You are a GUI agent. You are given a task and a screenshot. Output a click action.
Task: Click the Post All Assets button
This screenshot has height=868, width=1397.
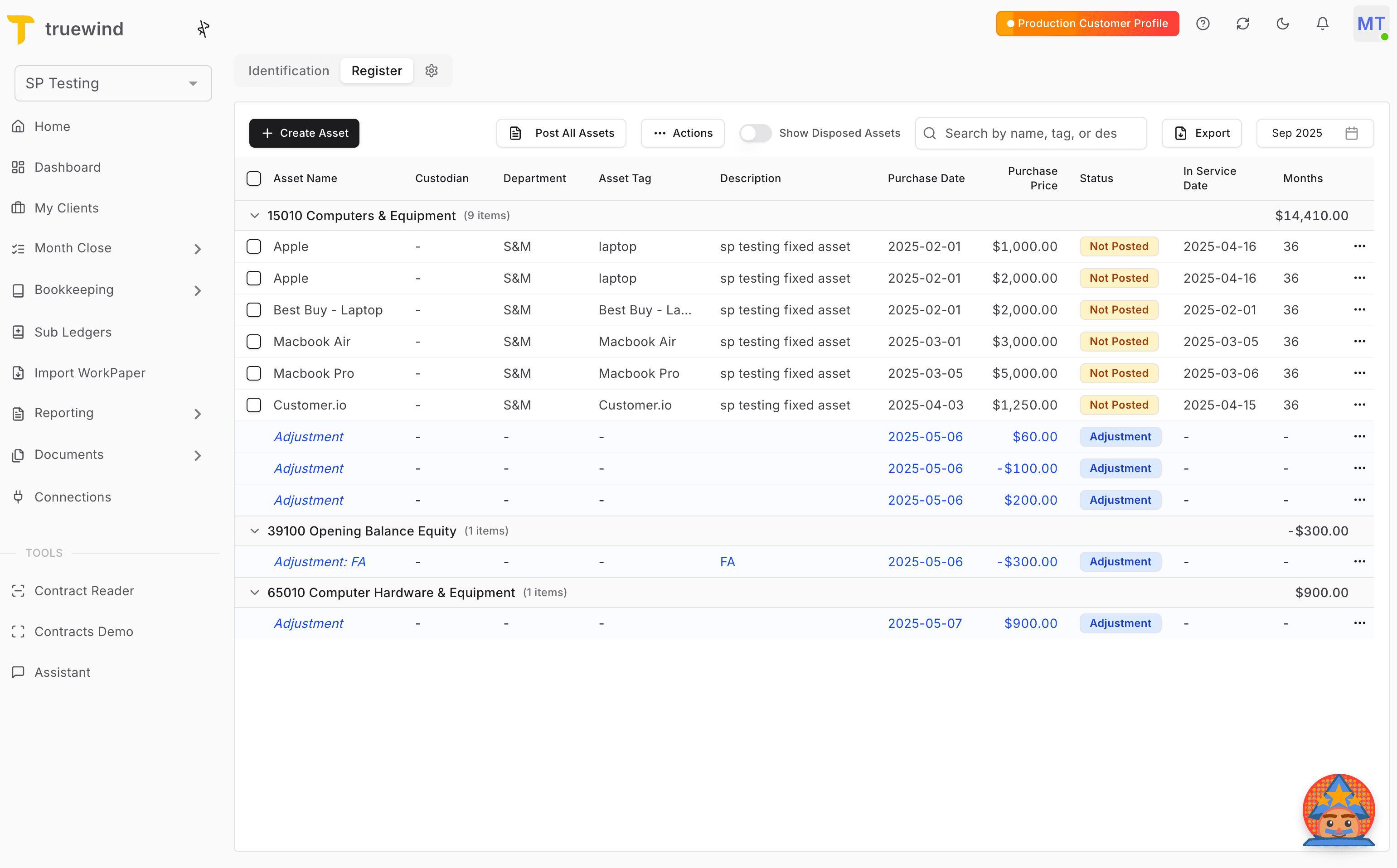[x=561, y=133]
